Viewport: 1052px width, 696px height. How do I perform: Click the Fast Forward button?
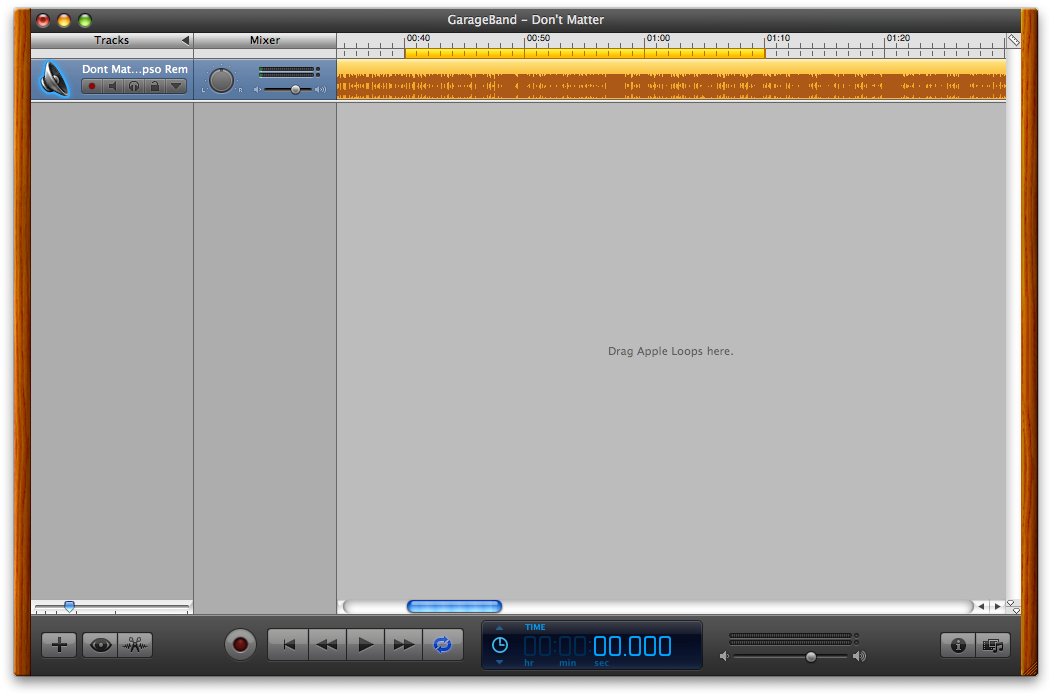404,645
